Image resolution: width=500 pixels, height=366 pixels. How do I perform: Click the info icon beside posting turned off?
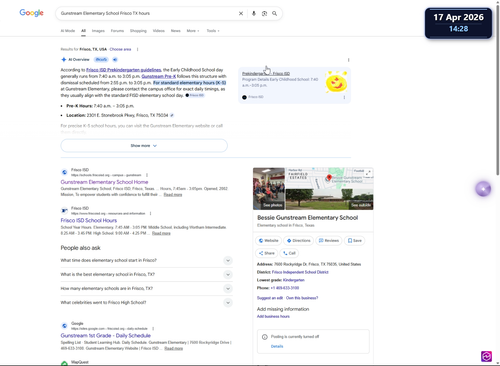(265, 337)
